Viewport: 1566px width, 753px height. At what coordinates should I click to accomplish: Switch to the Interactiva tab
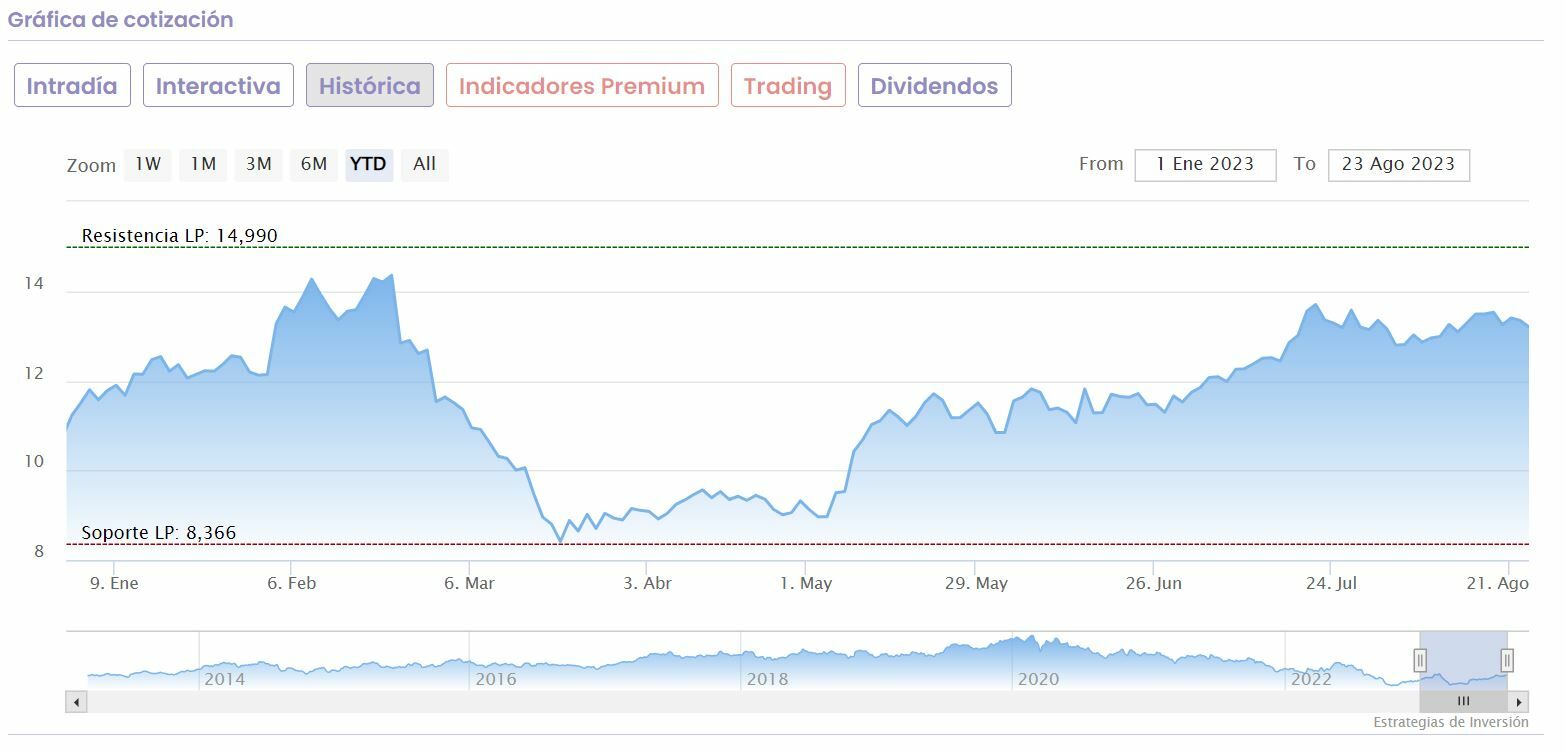click(x=218, y=86)
